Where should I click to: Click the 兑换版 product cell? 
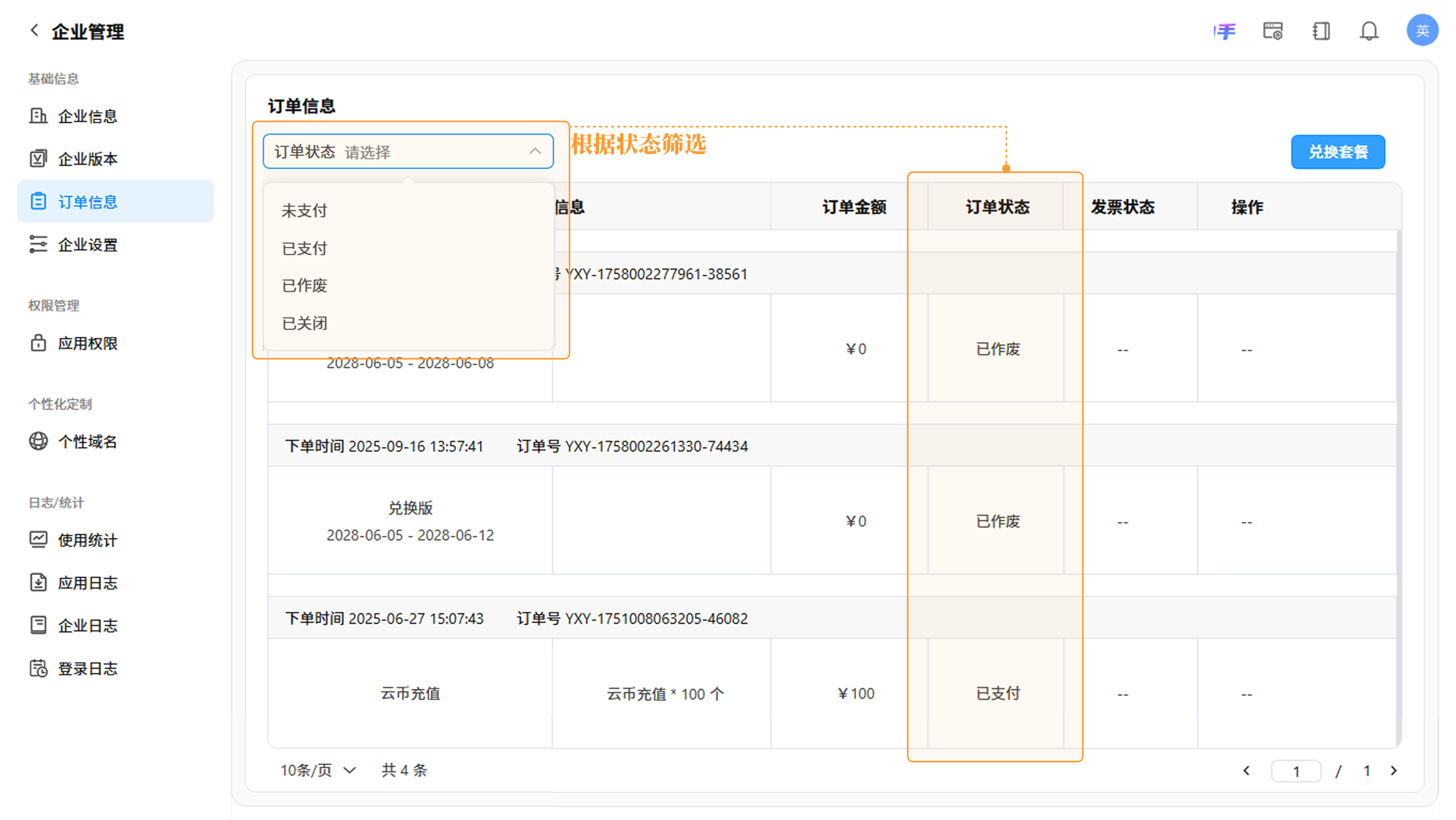(410, 508)
